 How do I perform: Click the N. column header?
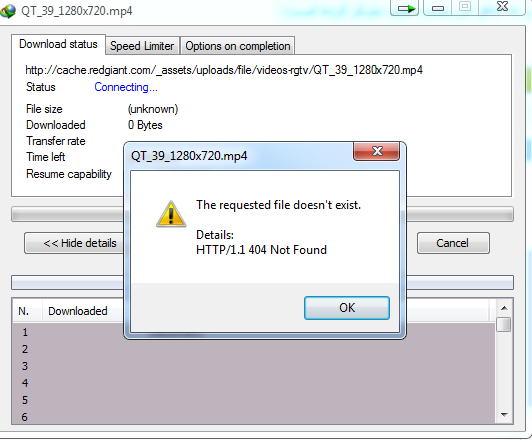coord(24,311)
